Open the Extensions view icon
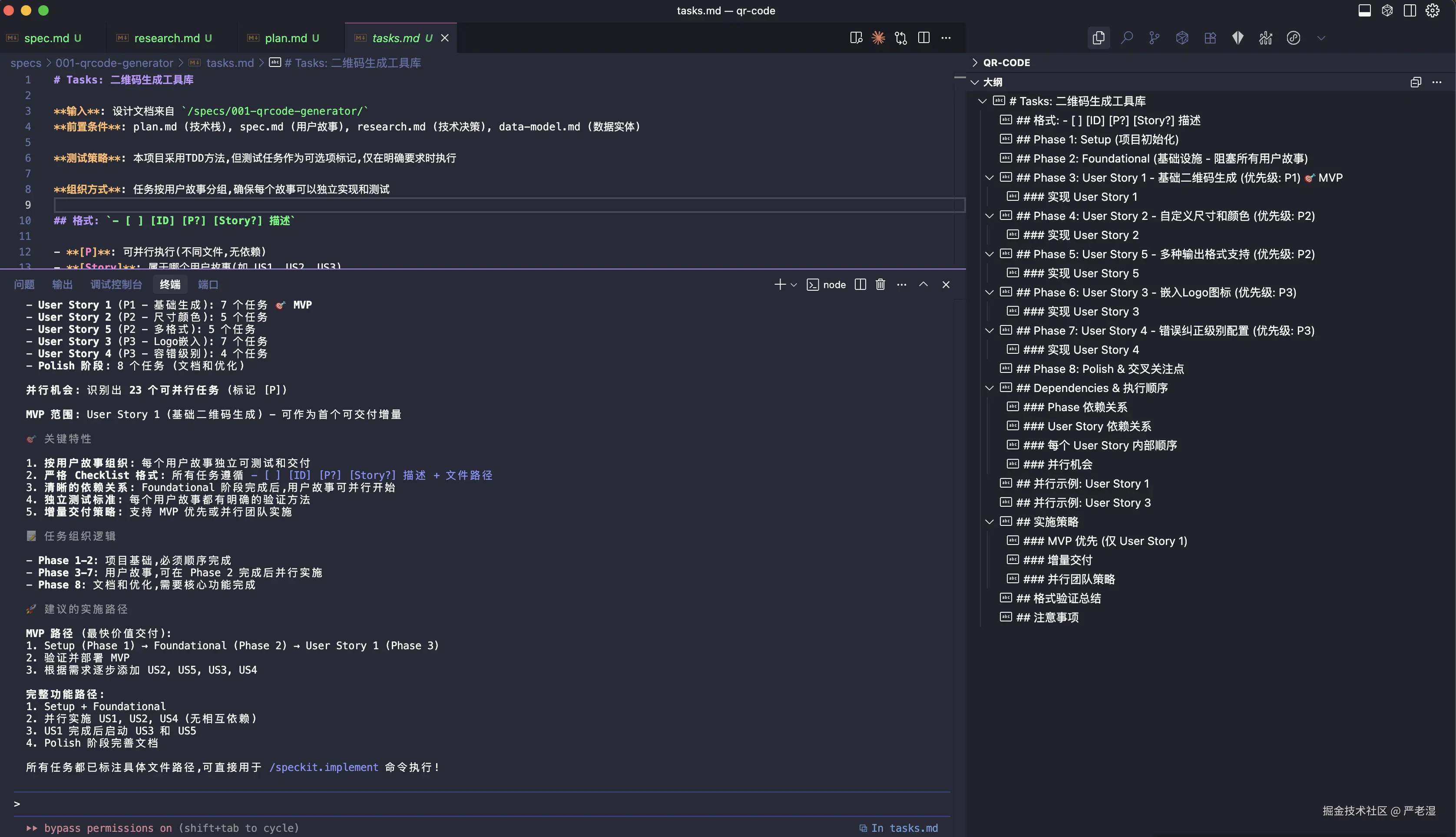This screenshot has width=1456, height=837. (1210, 38)
